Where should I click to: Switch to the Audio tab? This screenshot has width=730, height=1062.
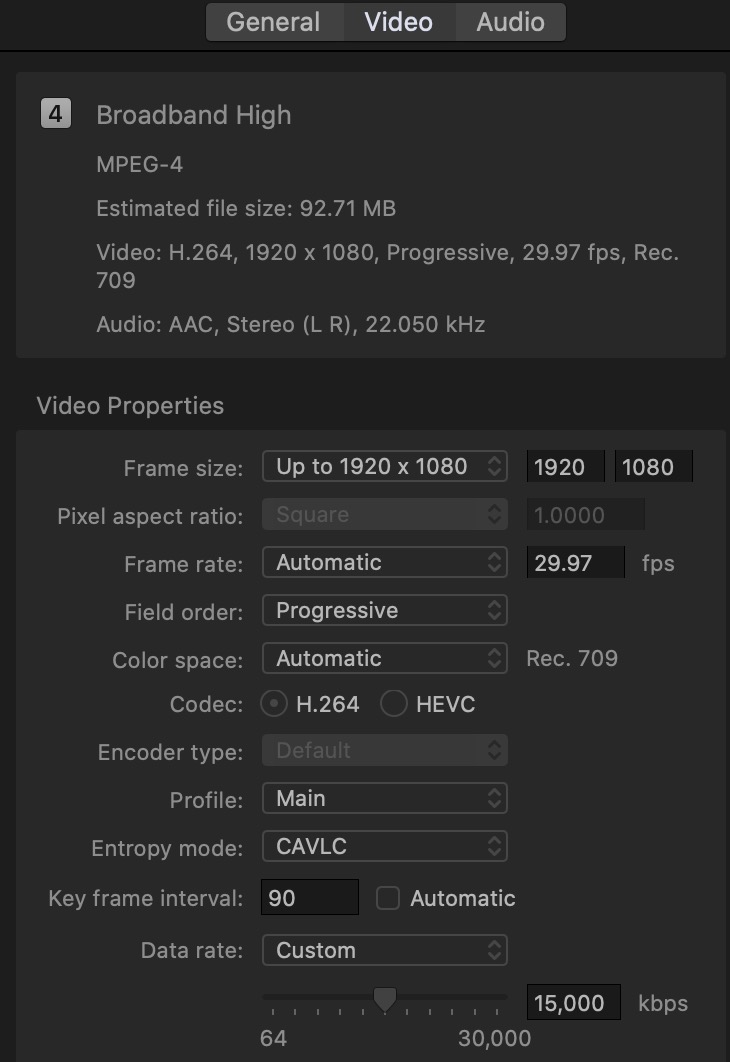(510, 22)
